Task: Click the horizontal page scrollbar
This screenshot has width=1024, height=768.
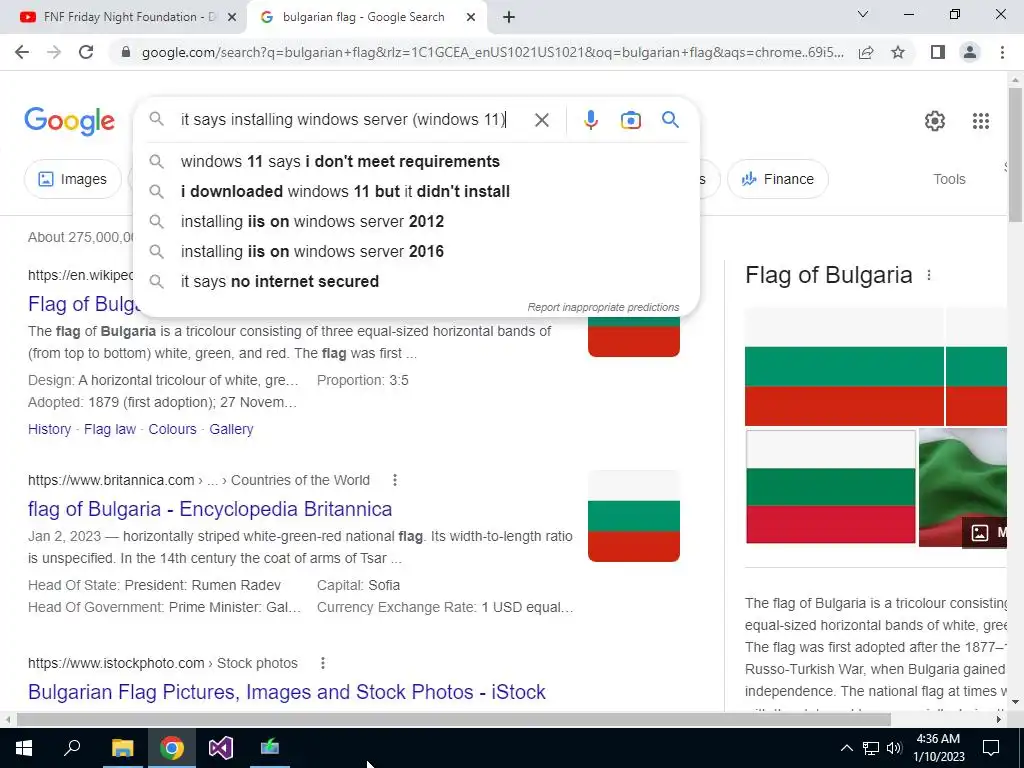Action: (453, 719)
